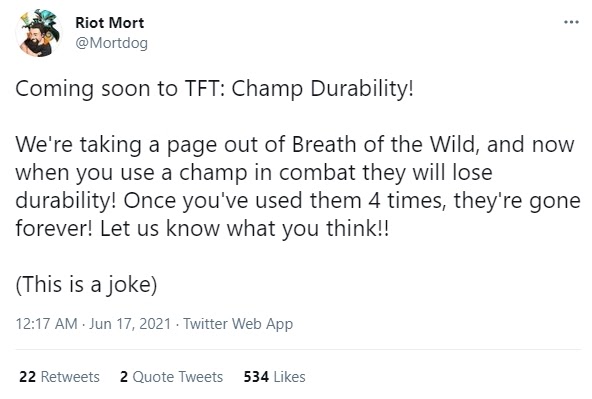The height and width of the screenshot is (399, 592).
Task: Click the "used them 4 times" phrase
Action: coord(349,200)
